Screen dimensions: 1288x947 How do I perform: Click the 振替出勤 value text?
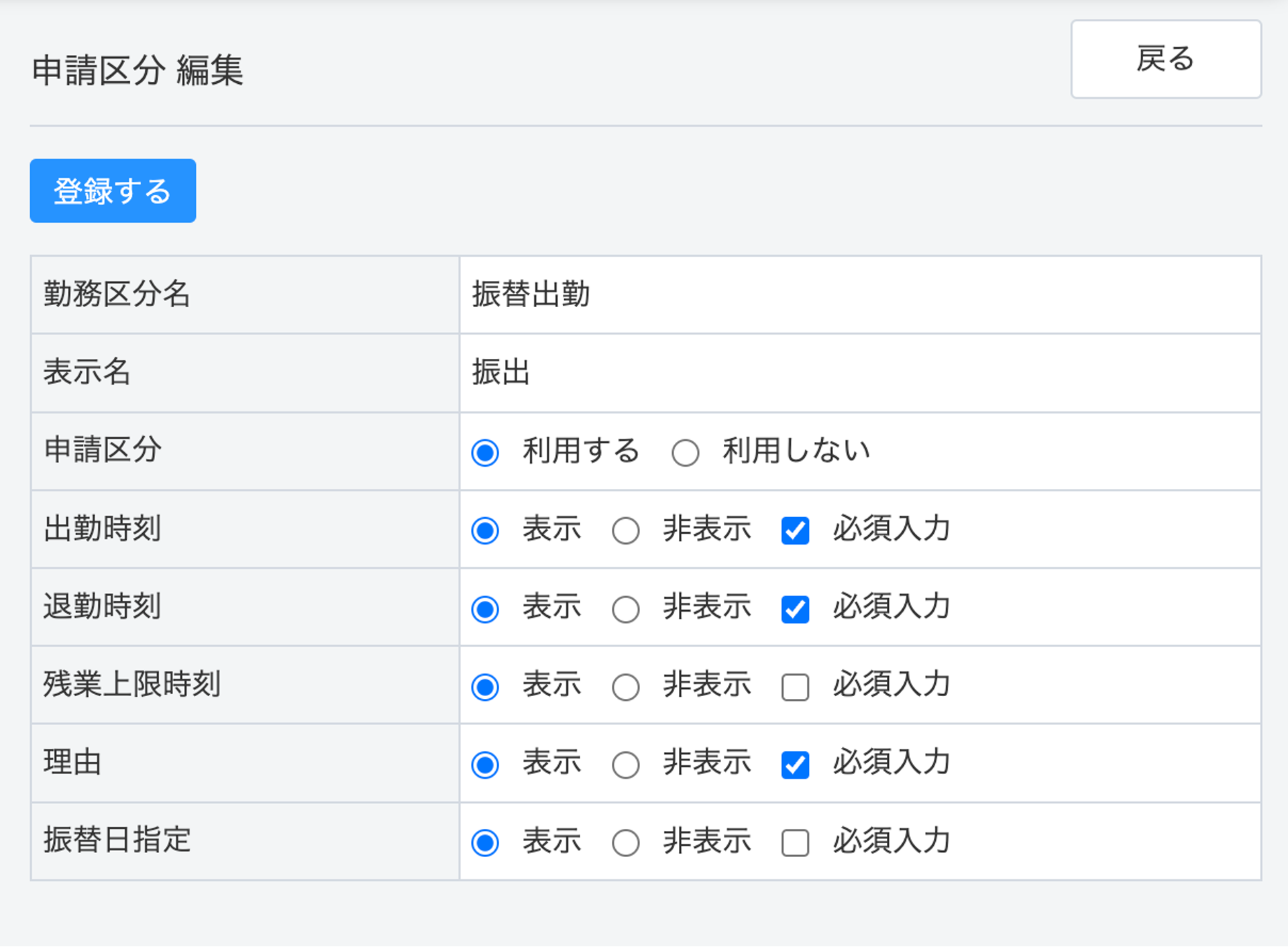click(x=531, y=294)
